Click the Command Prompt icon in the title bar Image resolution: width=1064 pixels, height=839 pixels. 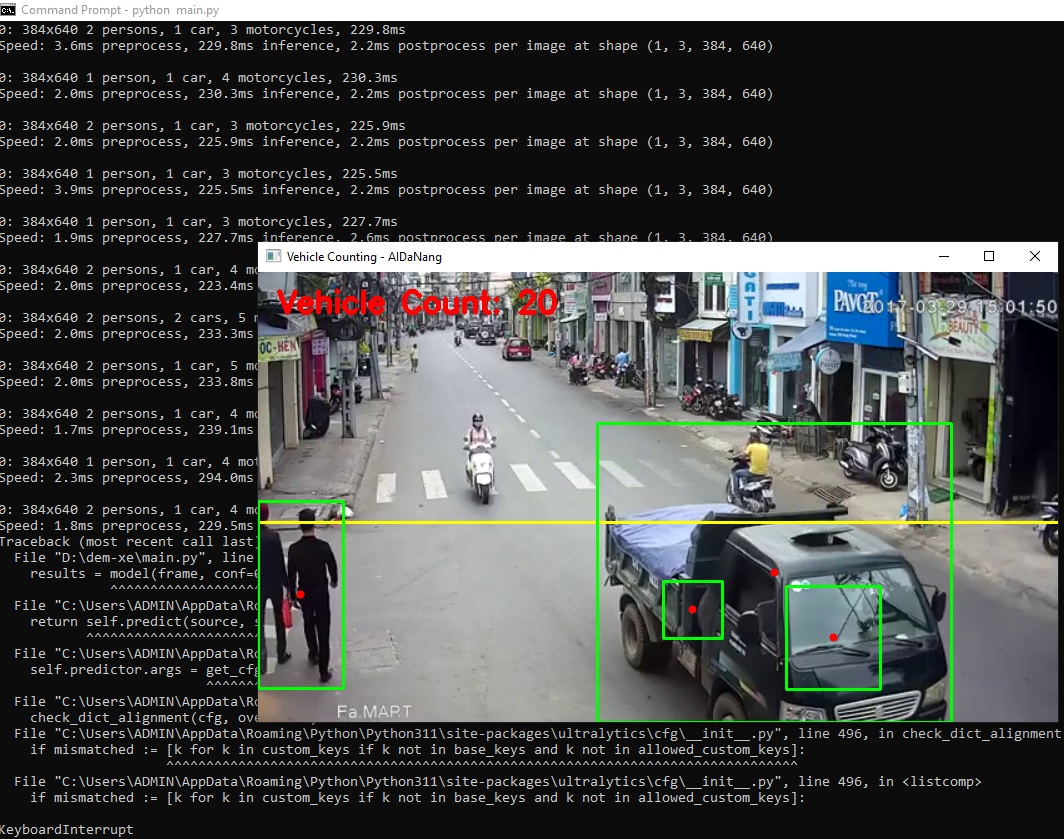coord(8,10)
